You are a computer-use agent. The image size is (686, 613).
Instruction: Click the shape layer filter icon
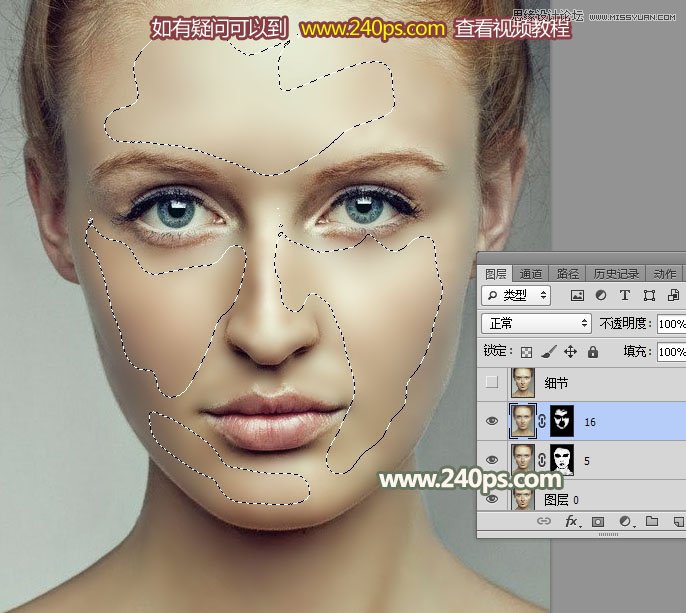(649, 296)
